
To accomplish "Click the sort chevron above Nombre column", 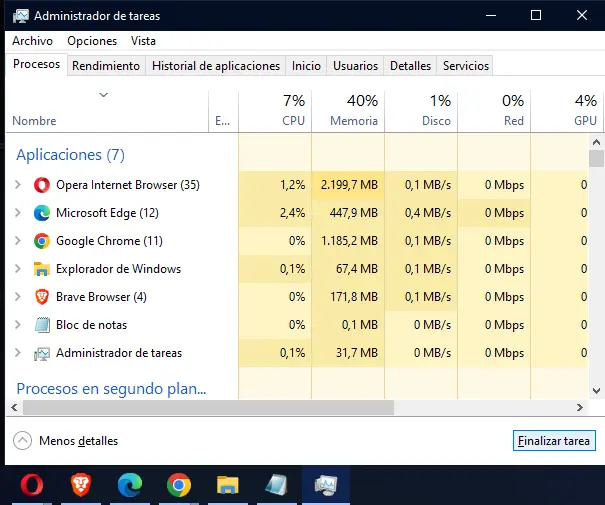I will 103,95.
